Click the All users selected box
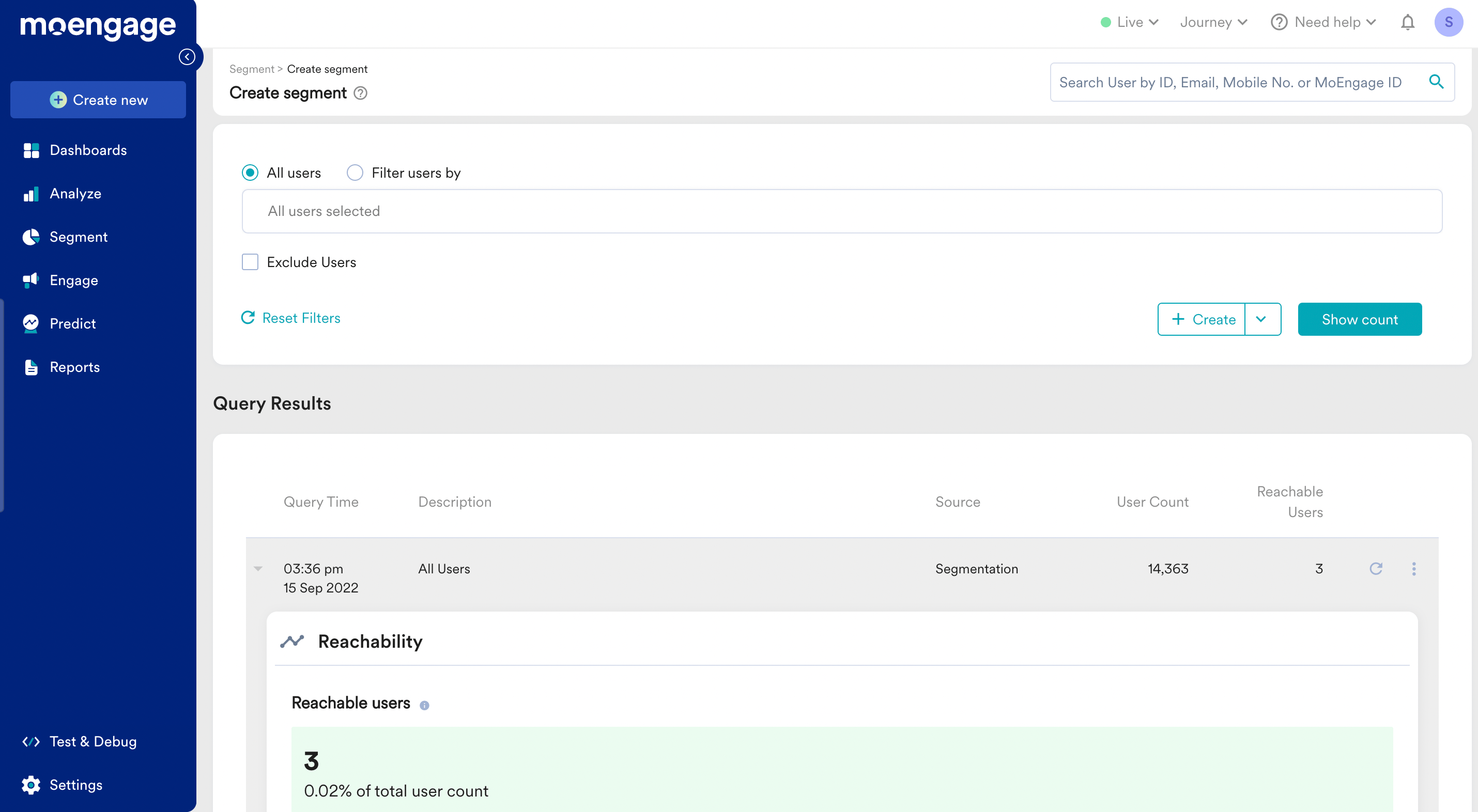 pos(842,211)
